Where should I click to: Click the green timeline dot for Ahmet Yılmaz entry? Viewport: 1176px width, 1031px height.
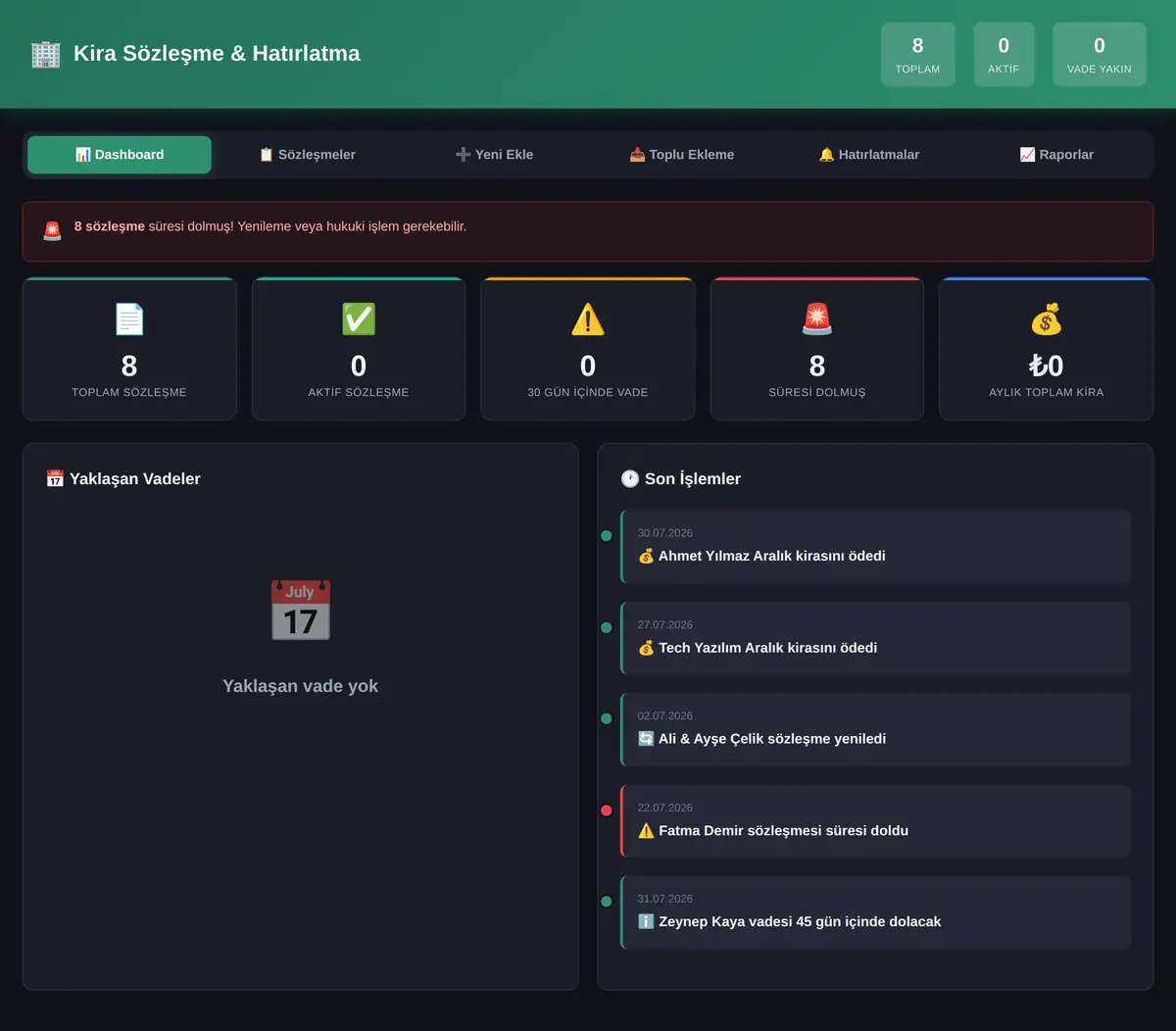tap(607, 536)
